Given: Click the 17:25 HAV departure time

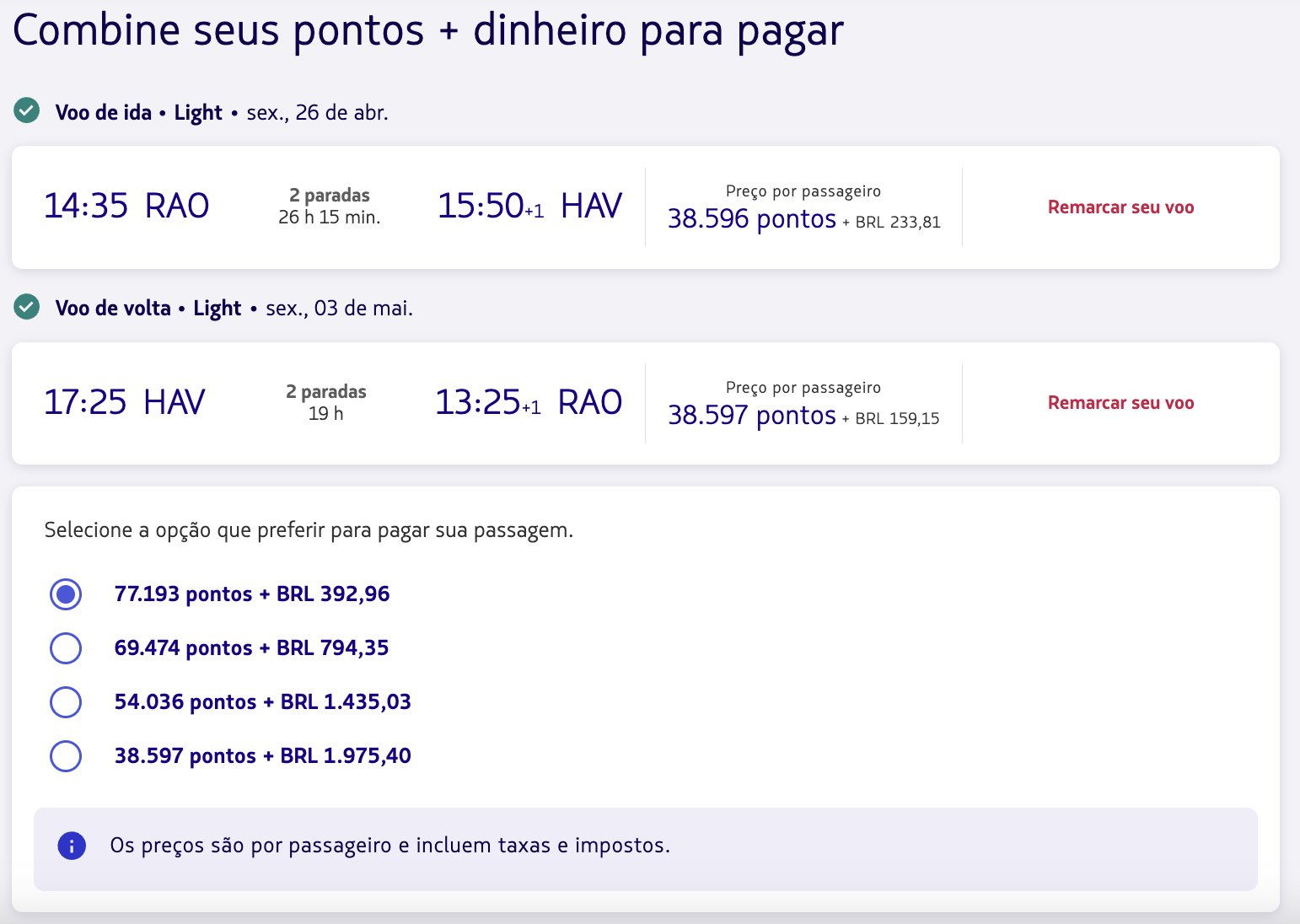Looking at the screenshot, I should pos(124,402).
